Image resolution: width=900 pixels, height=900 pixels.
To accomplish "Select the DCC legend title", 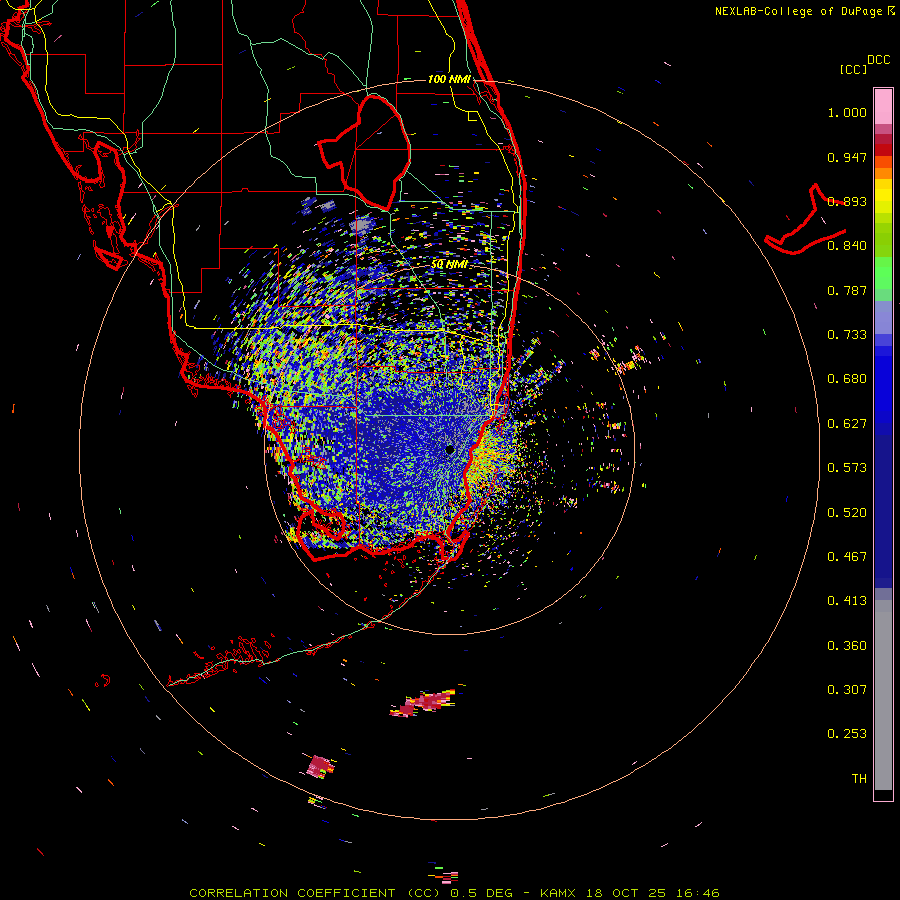I will (878, 60).
